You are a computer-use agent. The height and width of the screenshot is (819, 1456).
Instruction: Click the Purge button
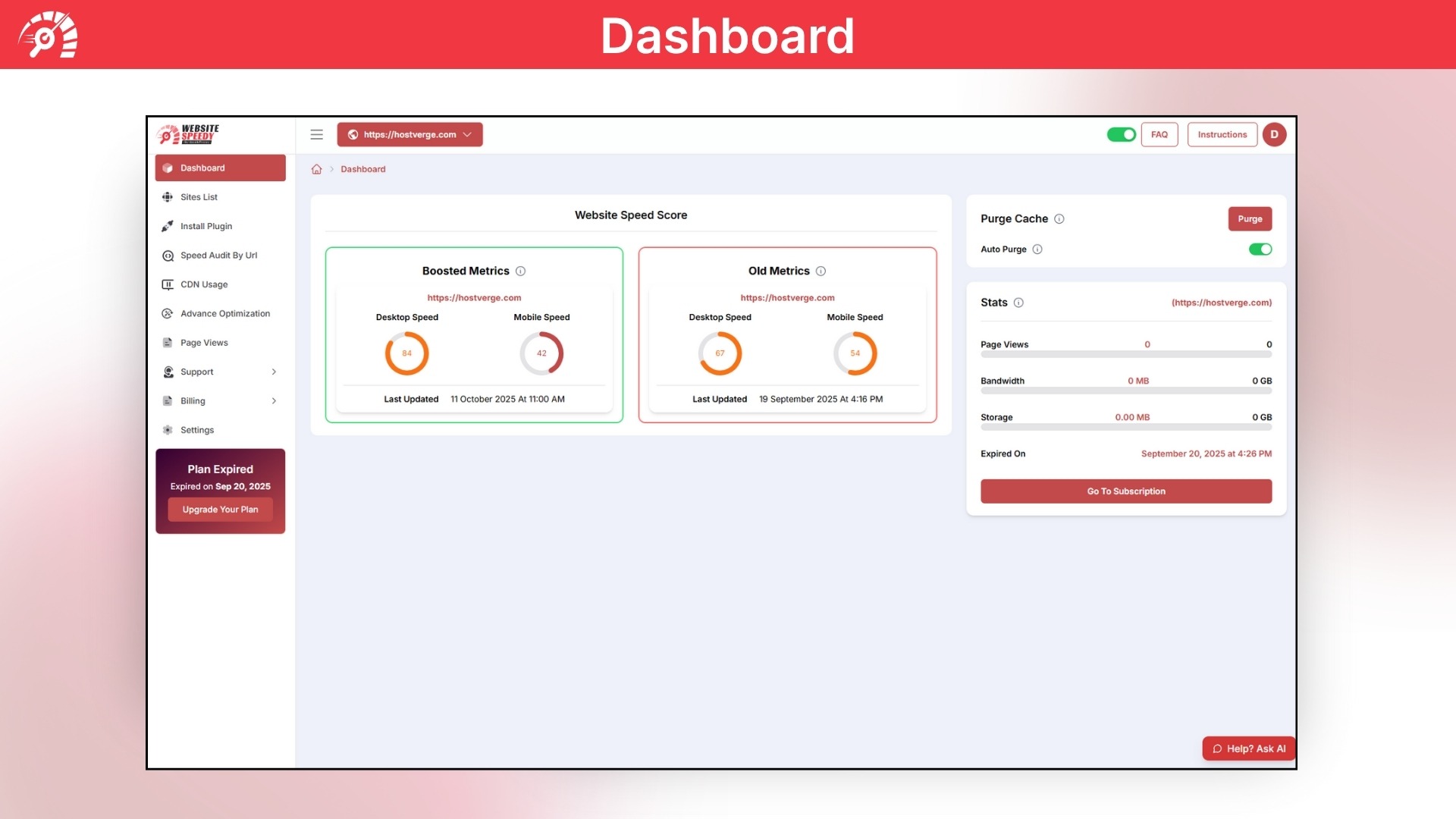point(1250,218)
